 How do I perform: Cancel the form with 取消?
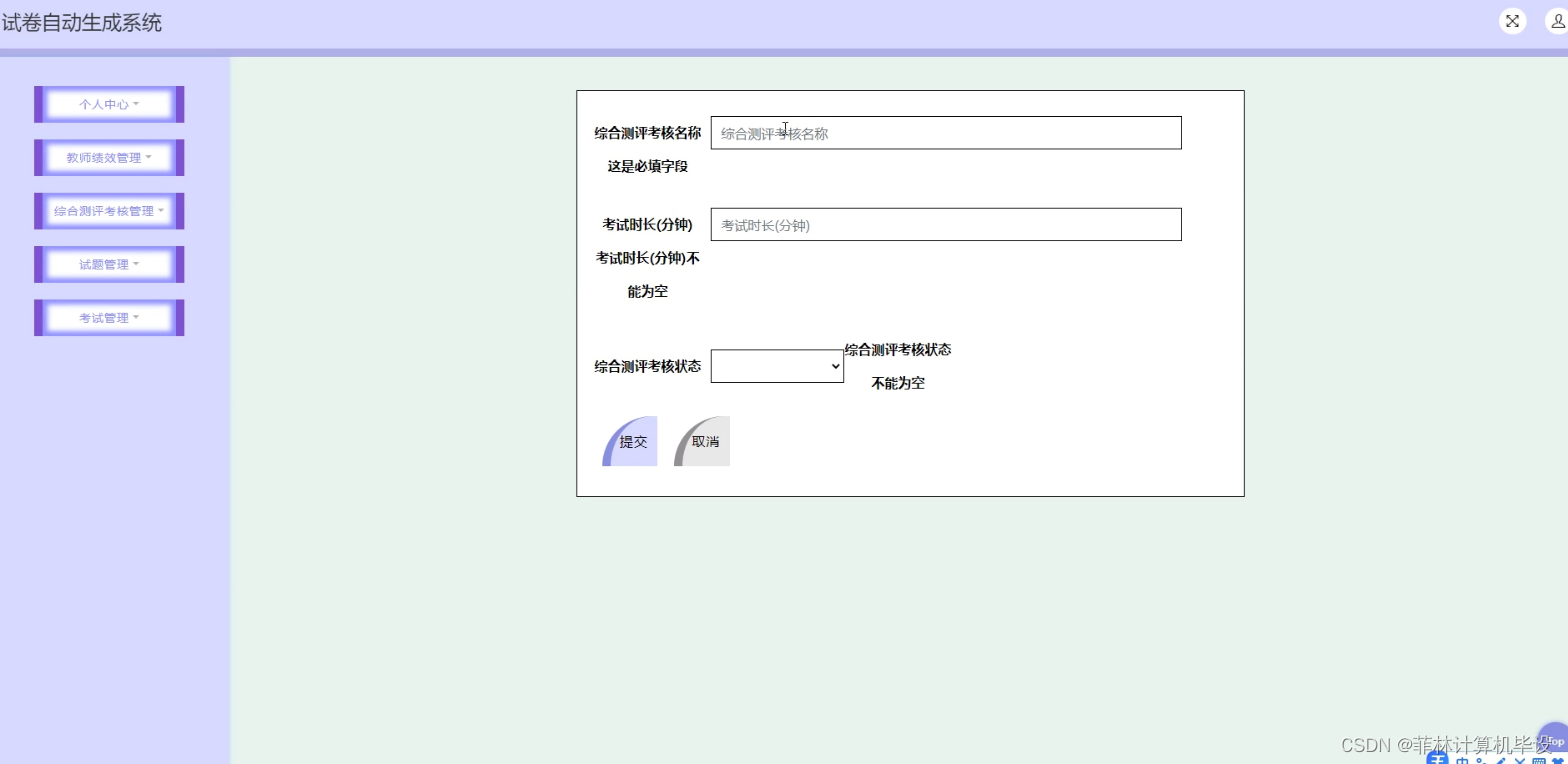(x=702, y=441)
